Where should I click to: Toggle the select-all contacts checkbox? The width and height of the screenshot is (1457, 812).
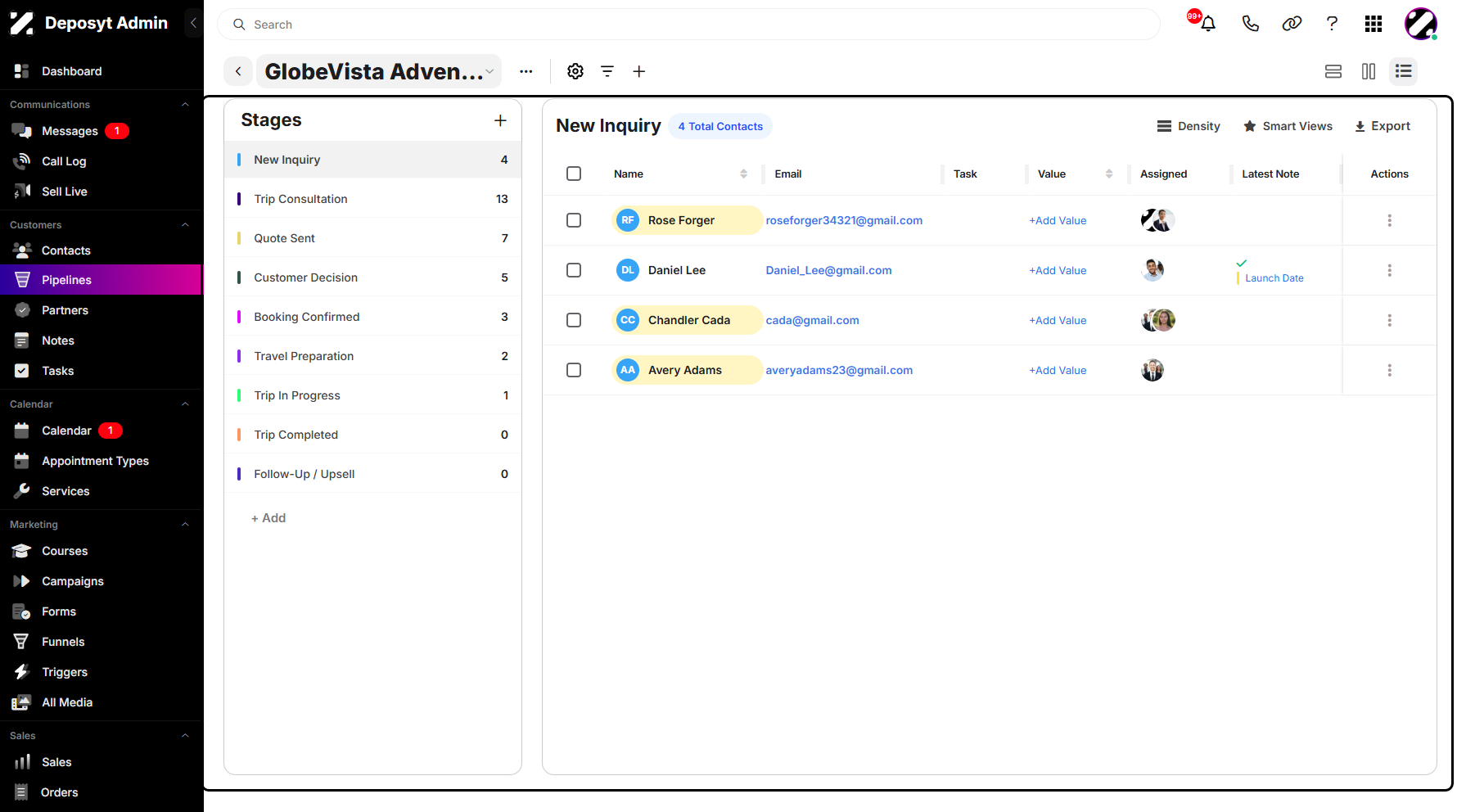[574, 174]
